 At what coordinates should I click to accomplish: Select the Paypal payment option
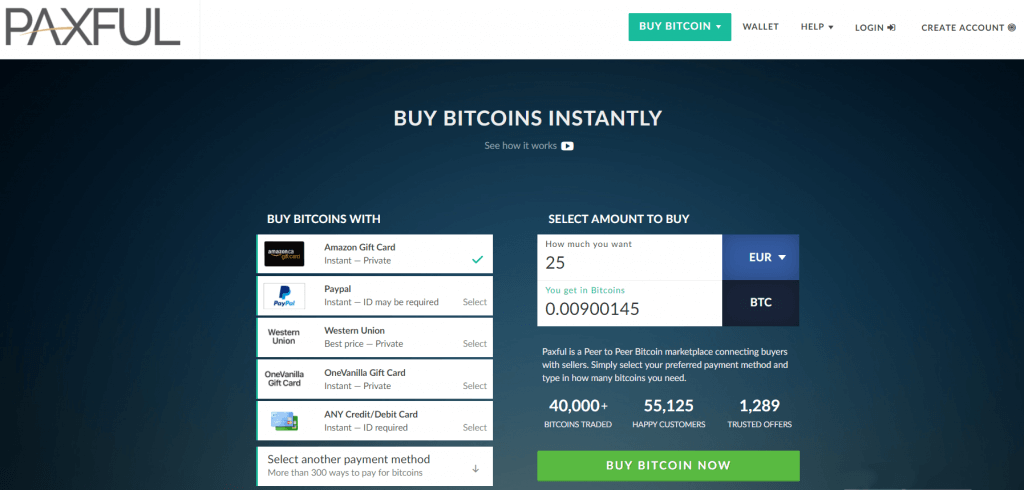coord(375,296)
